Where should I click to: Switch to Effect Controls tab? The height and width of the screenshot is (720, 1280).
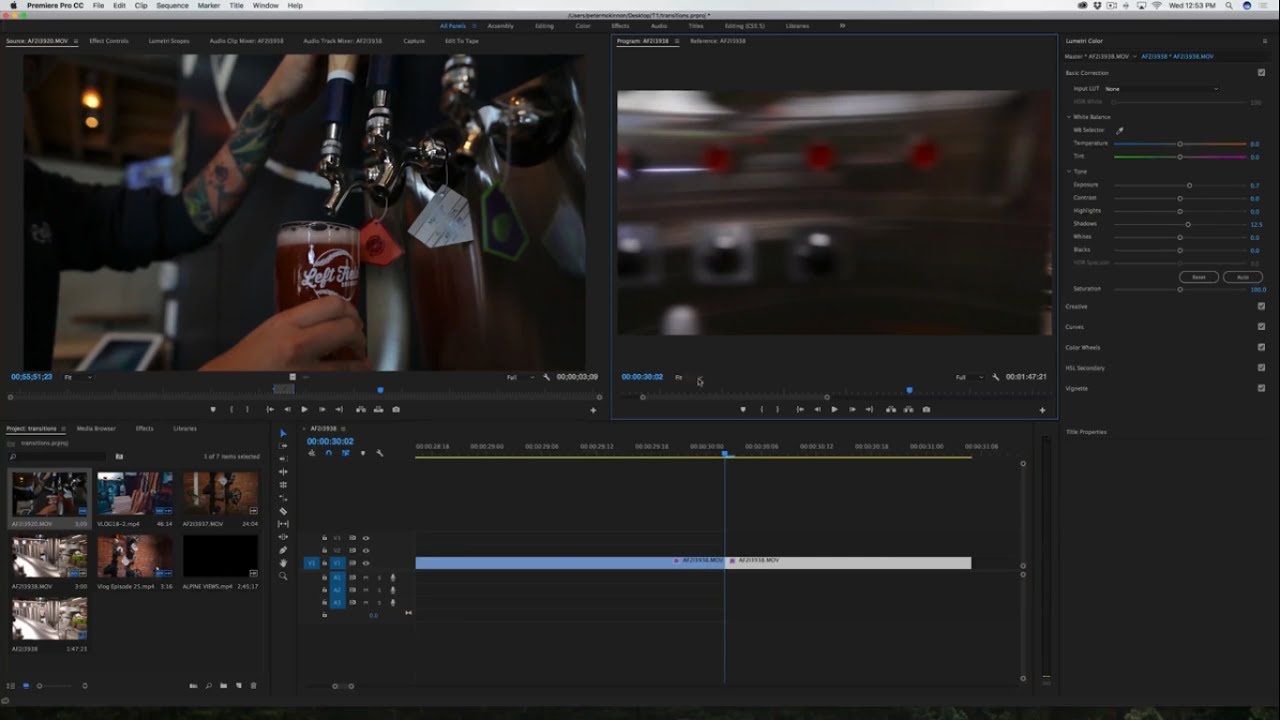[x=109, y=41]
